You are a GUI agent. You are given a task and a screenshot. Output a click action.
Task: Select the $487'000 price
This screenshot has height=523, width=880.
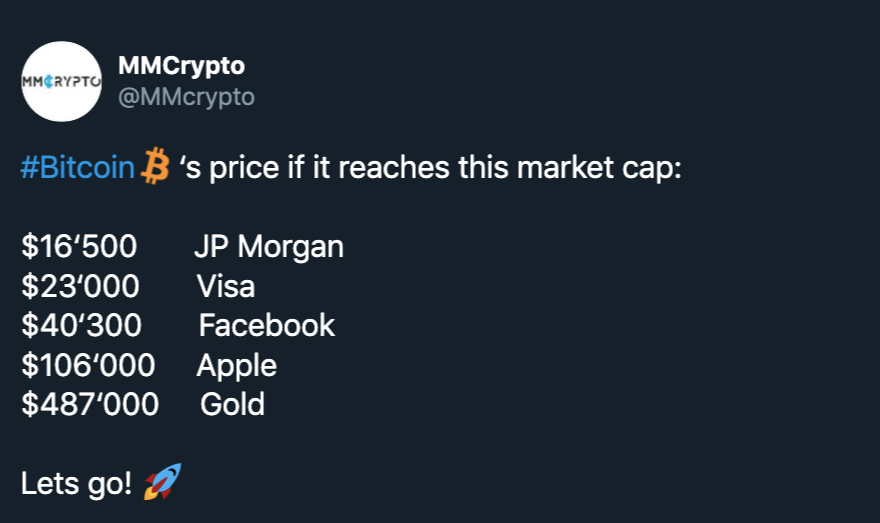pos(89,404)
